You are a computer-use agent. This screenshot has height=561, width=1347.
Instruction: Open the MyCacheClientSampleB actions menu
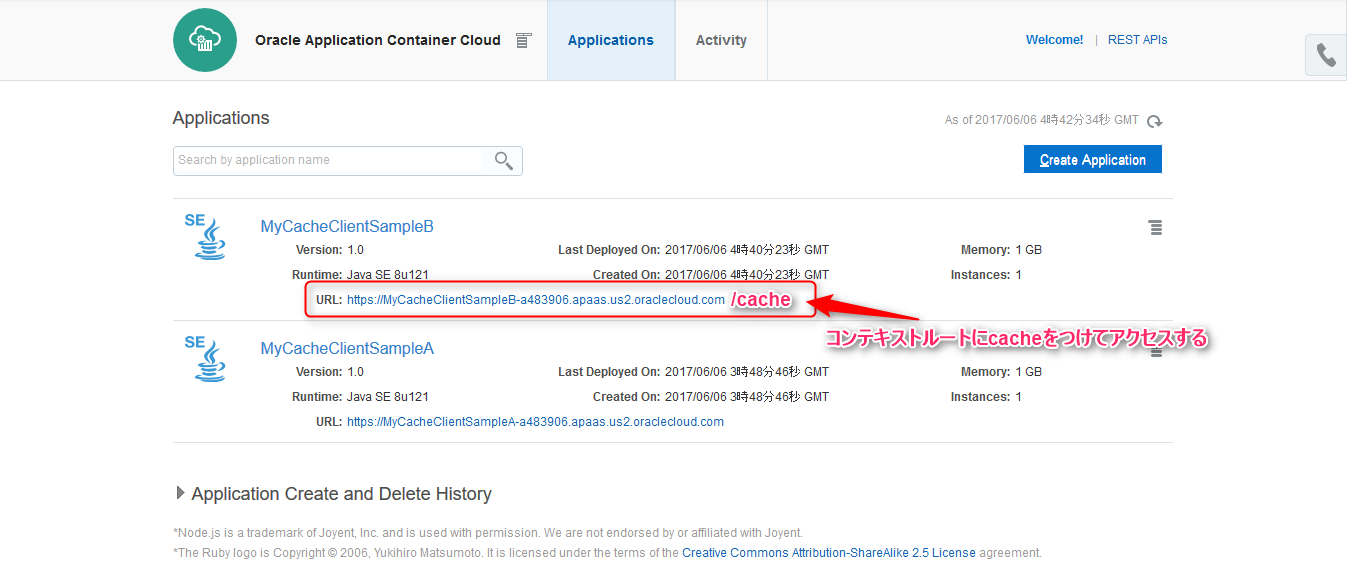pos(1155,228)
